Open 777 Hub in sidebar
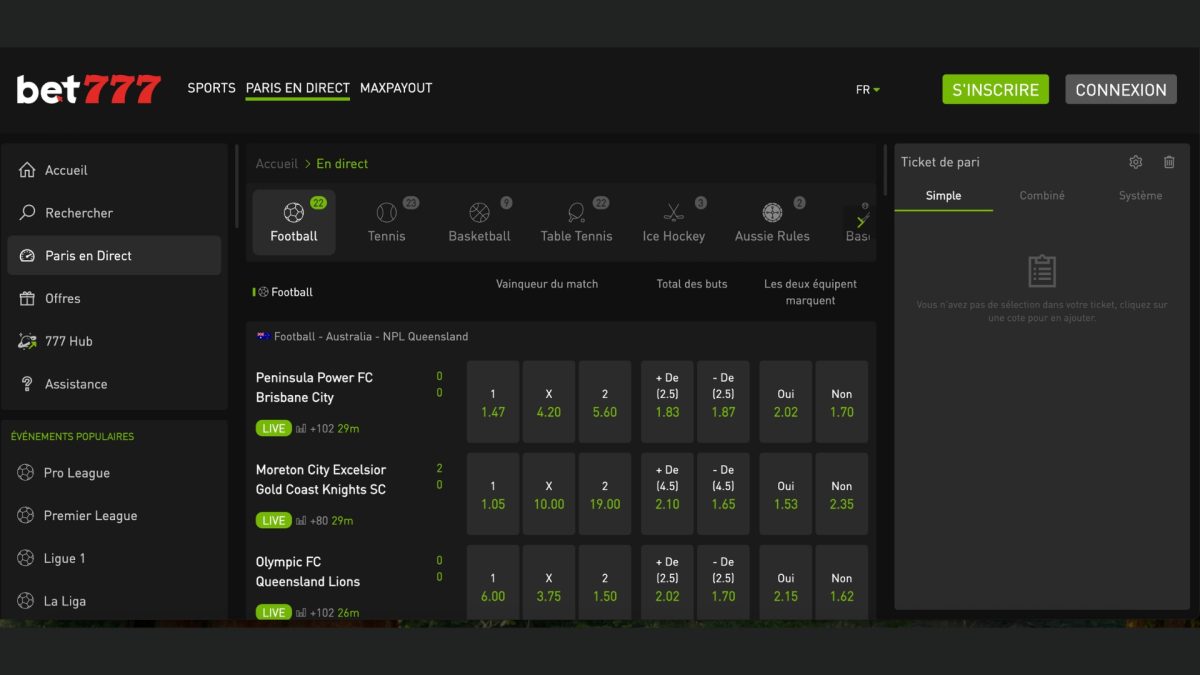Screen dimensions: 1200x675 114,341
